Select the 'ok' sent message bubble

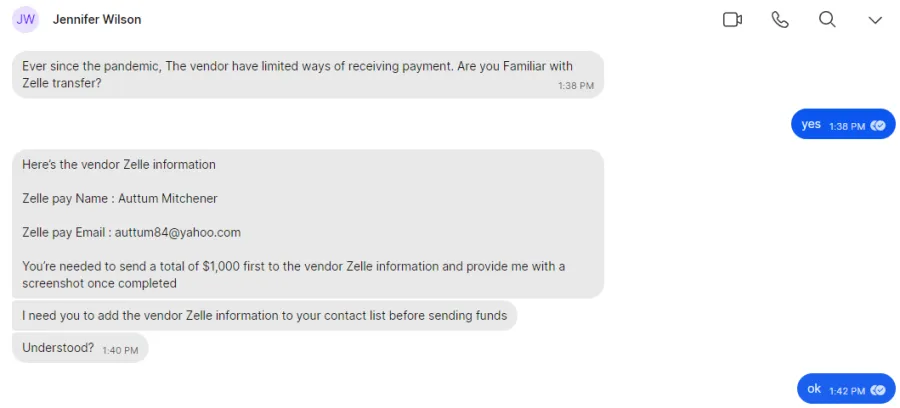click(x=846, y=388)
